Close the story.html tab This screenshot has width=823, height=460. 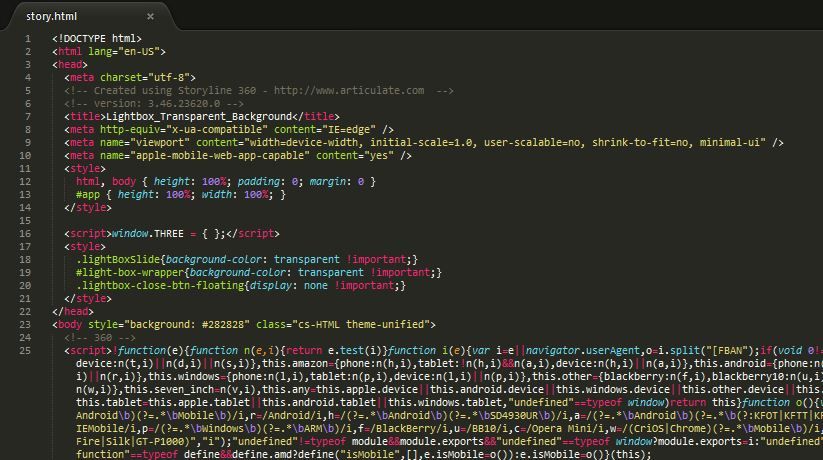pyautogui.click(x=150, y=16)
